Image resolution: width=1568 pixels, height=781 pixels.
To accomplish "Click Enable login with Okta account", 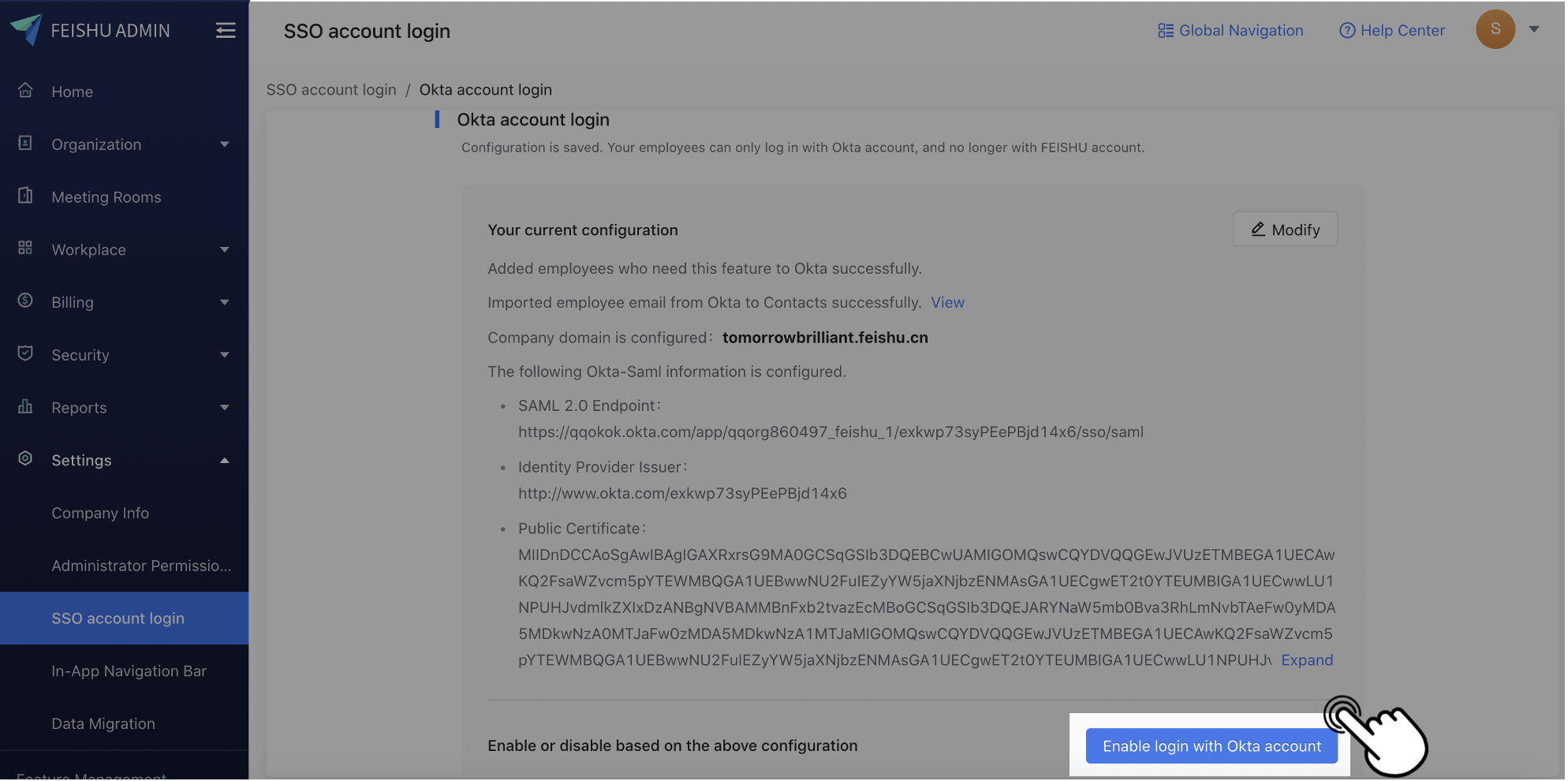I will click(1211, 745).
